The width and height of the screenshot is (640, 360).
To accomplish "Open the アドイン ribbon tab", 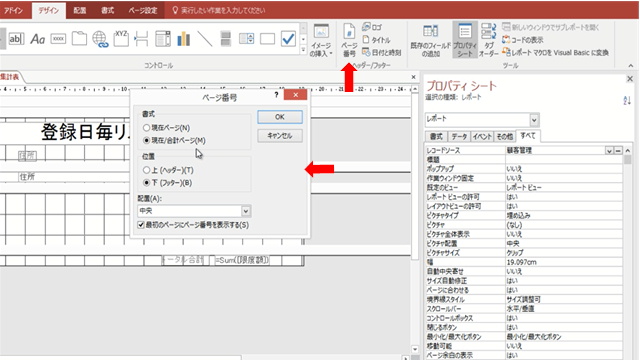I will tap(13, 10).
